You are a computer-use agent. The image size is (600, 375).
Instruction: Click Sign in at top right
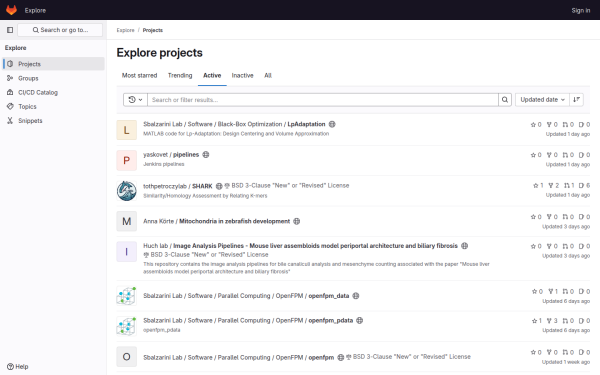coord(580,10)
